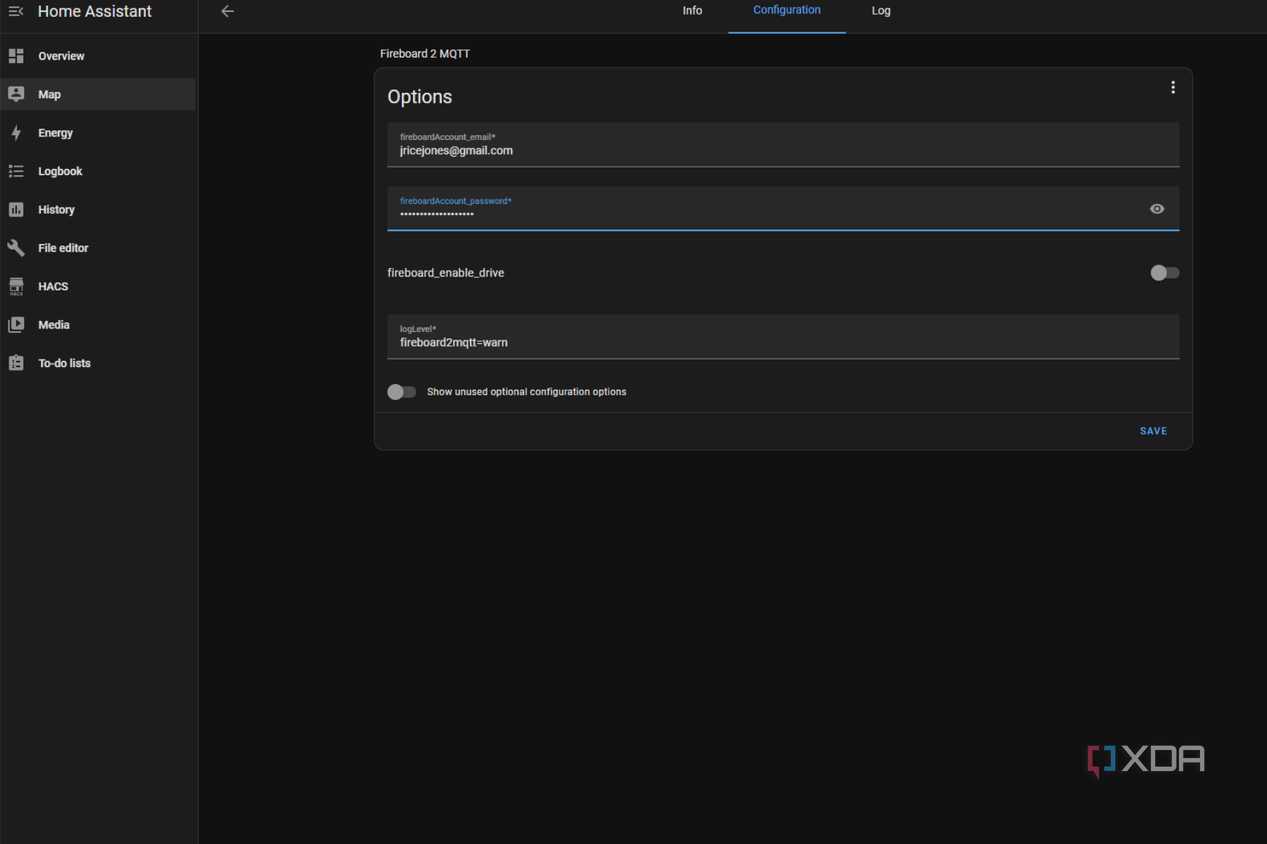
Task: Click the fireboard_enable_drive label text
Action: click(x=446, y=273)
